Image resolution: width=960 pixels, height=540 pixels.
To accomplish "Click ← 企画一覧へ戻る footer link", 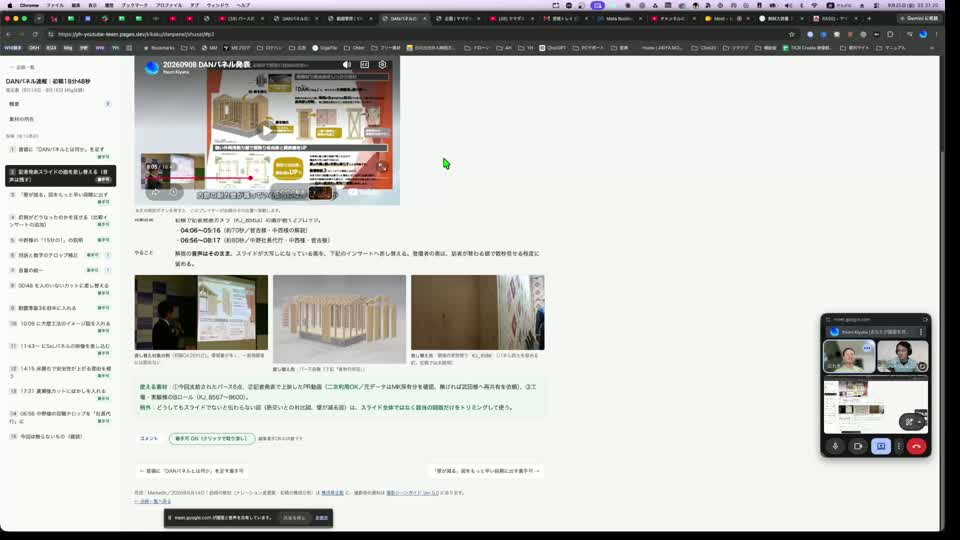I will pos(152,501).
